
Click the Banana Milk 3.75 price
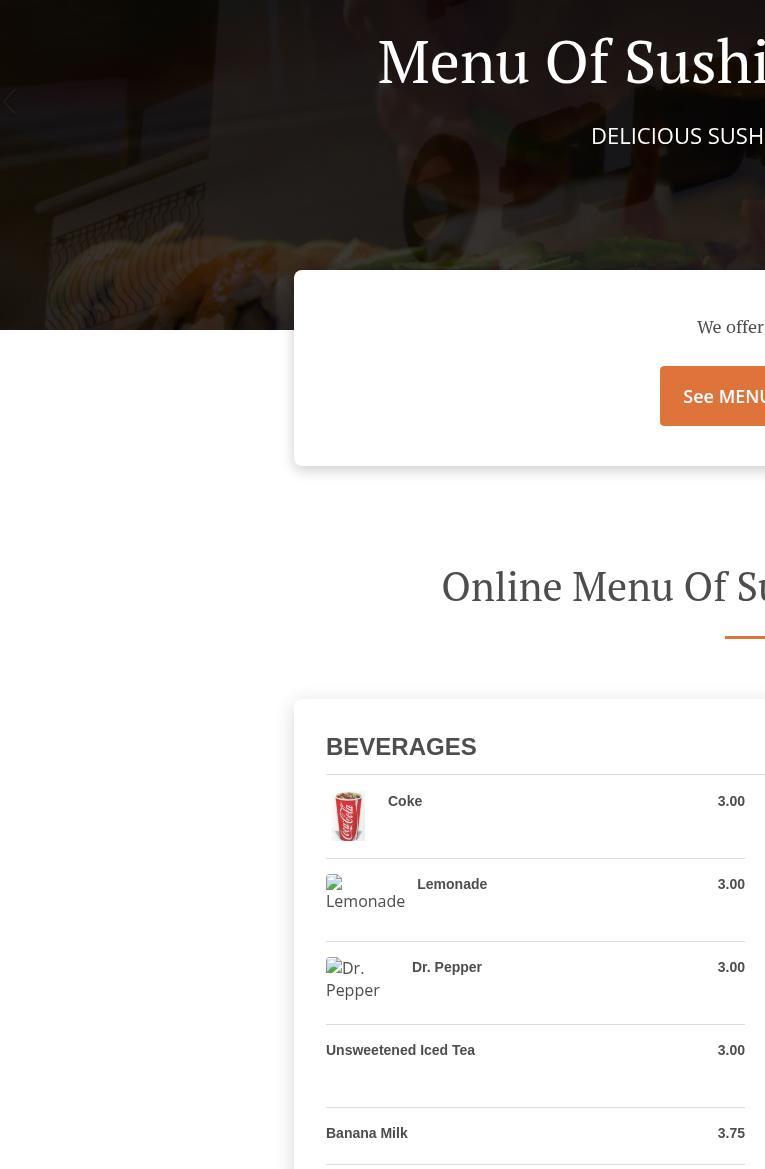click(x=731, y=1132)
